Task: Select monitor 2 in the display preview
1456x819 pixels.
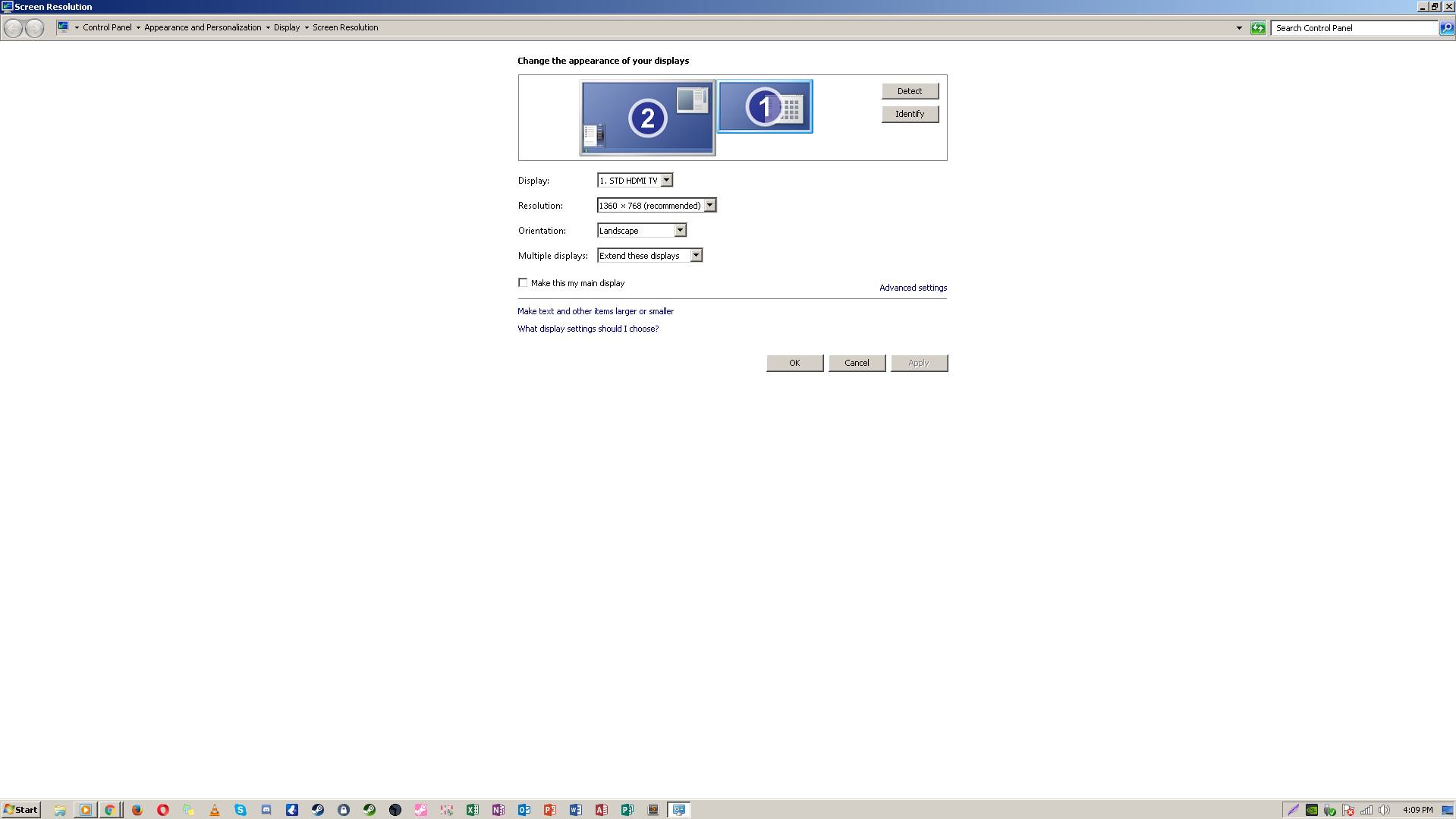Action: click(646, 118)
